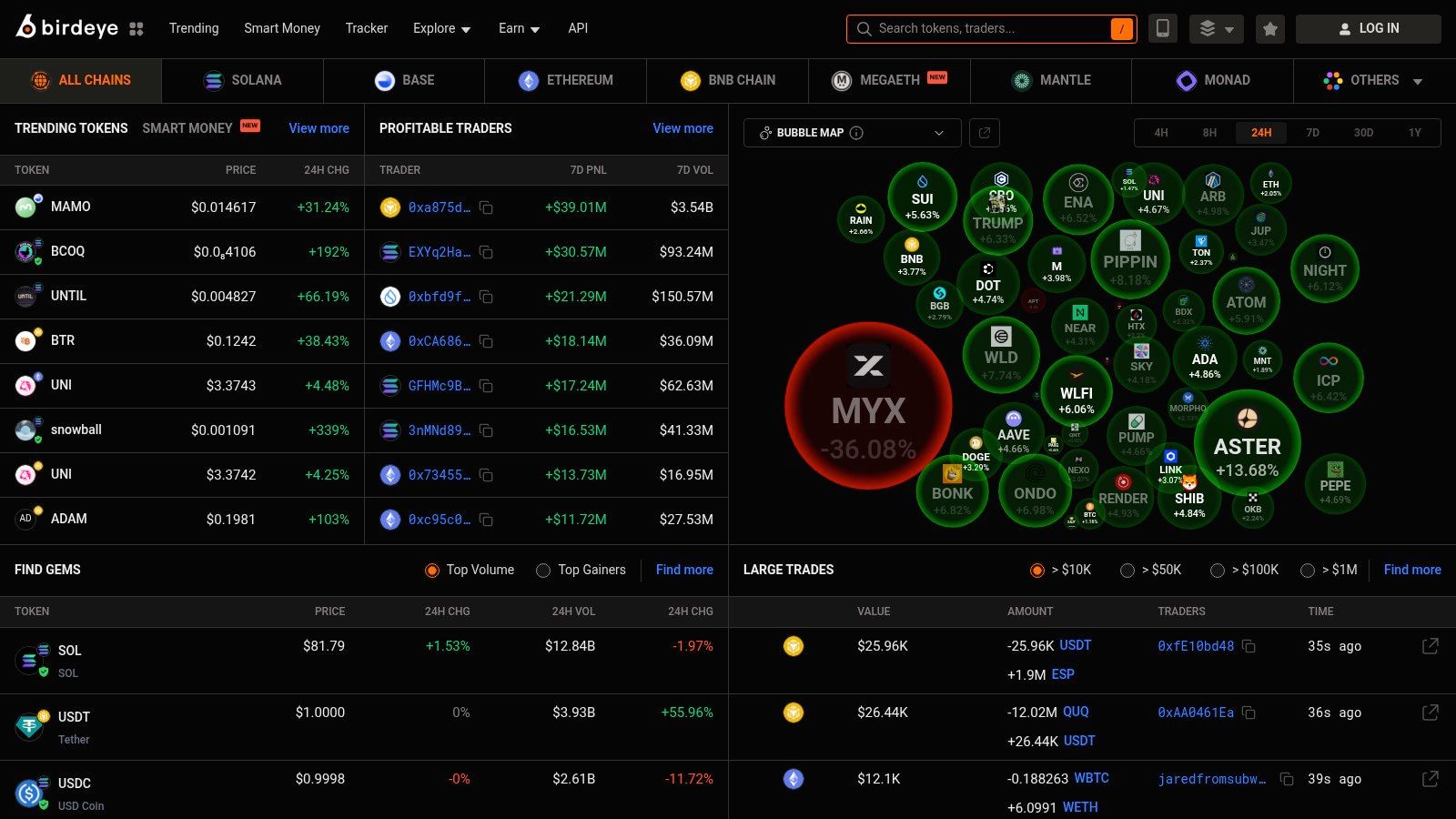The height and width of the screenshot is (819, 1456).
Task: Copy the 0xfE10bd48 trader address
Action: click(x=1249, y=646)
